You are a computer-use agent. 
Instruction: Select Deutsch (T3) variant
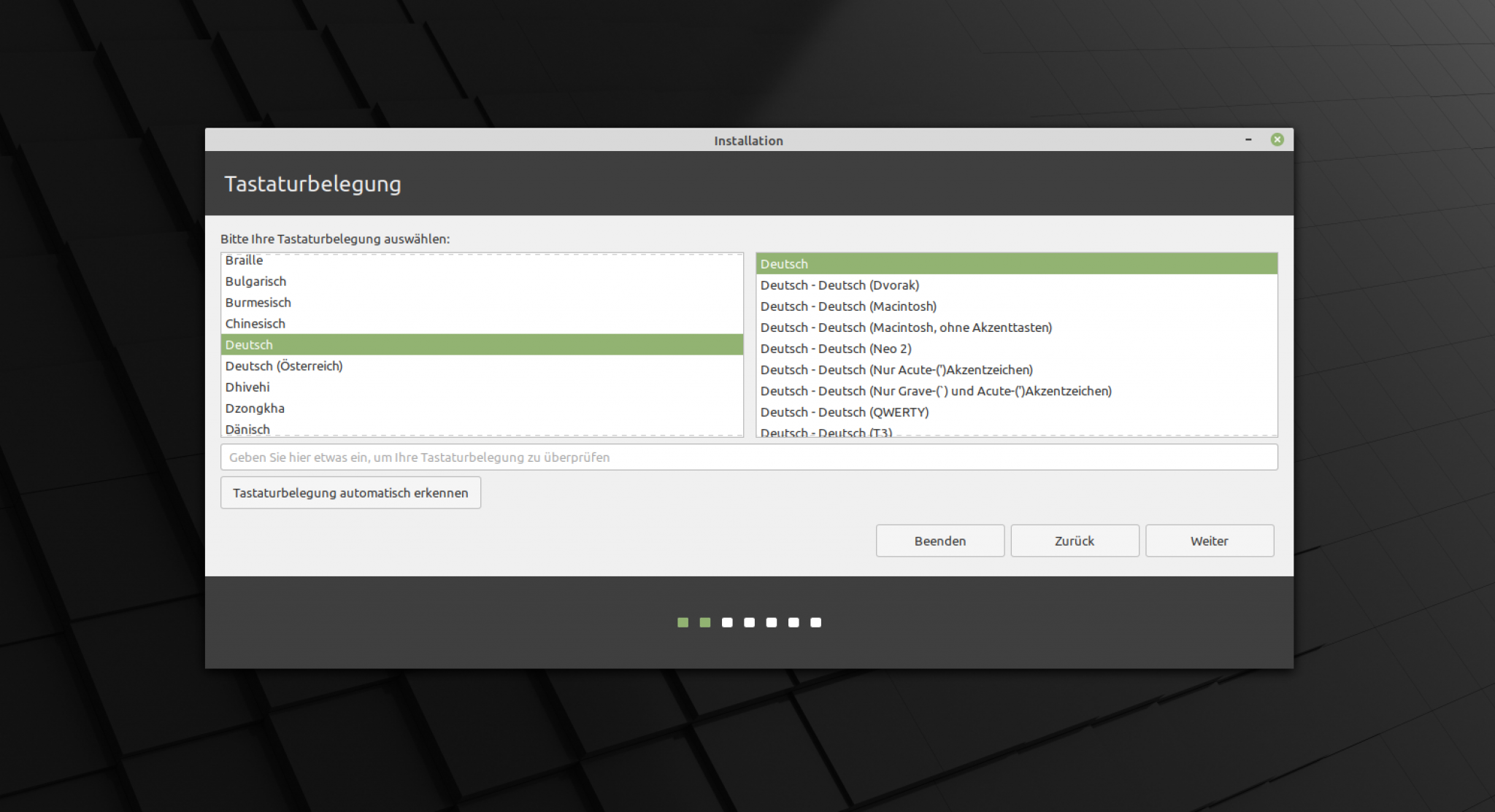point(1017,430)
